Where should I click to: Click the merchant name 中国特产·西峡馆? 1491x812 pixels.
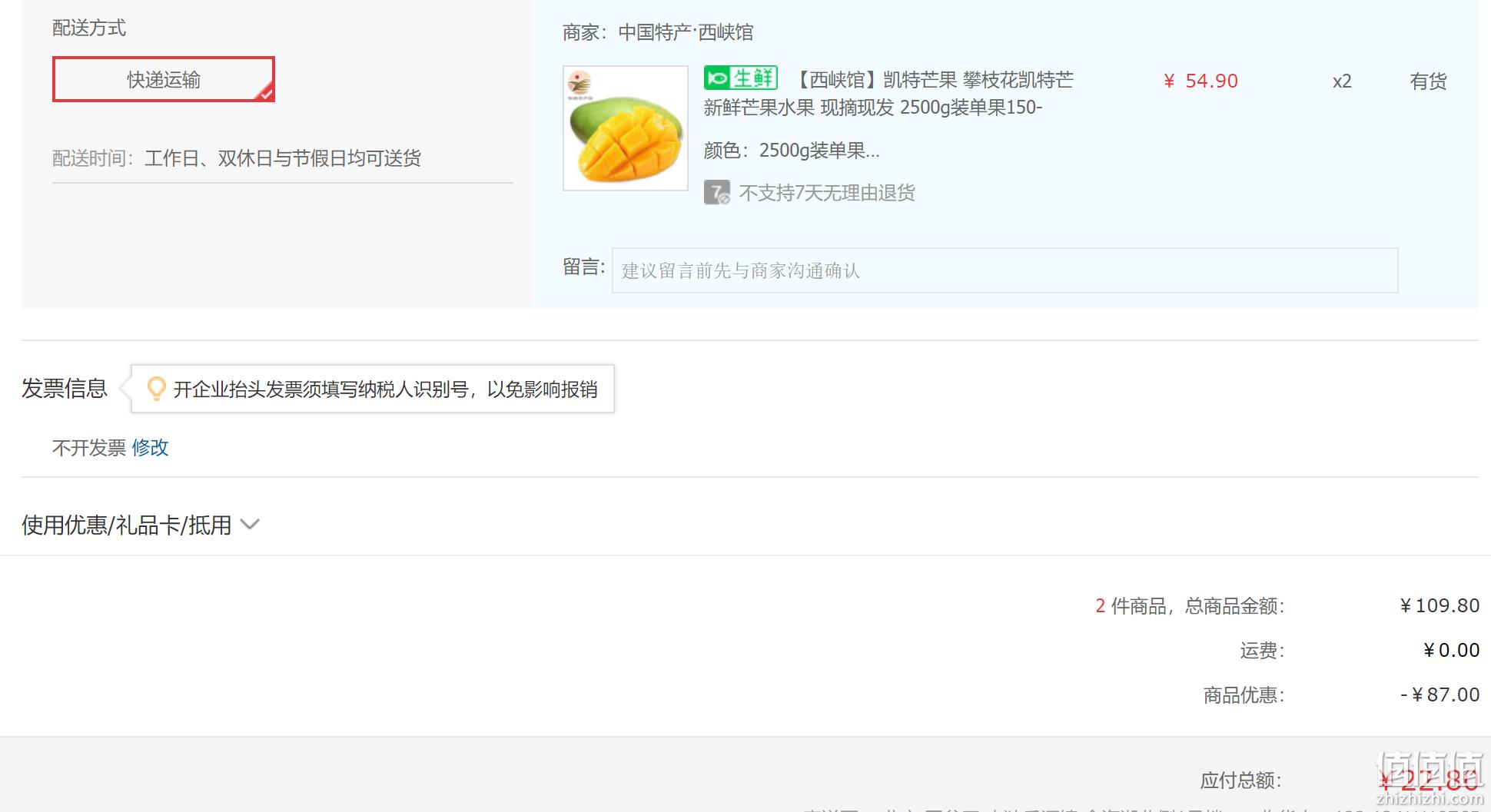tap(686, 32)
